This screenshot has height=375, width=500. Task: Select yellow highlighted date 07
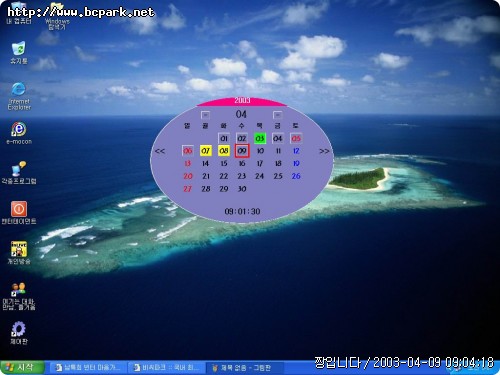tap(206, 151)
